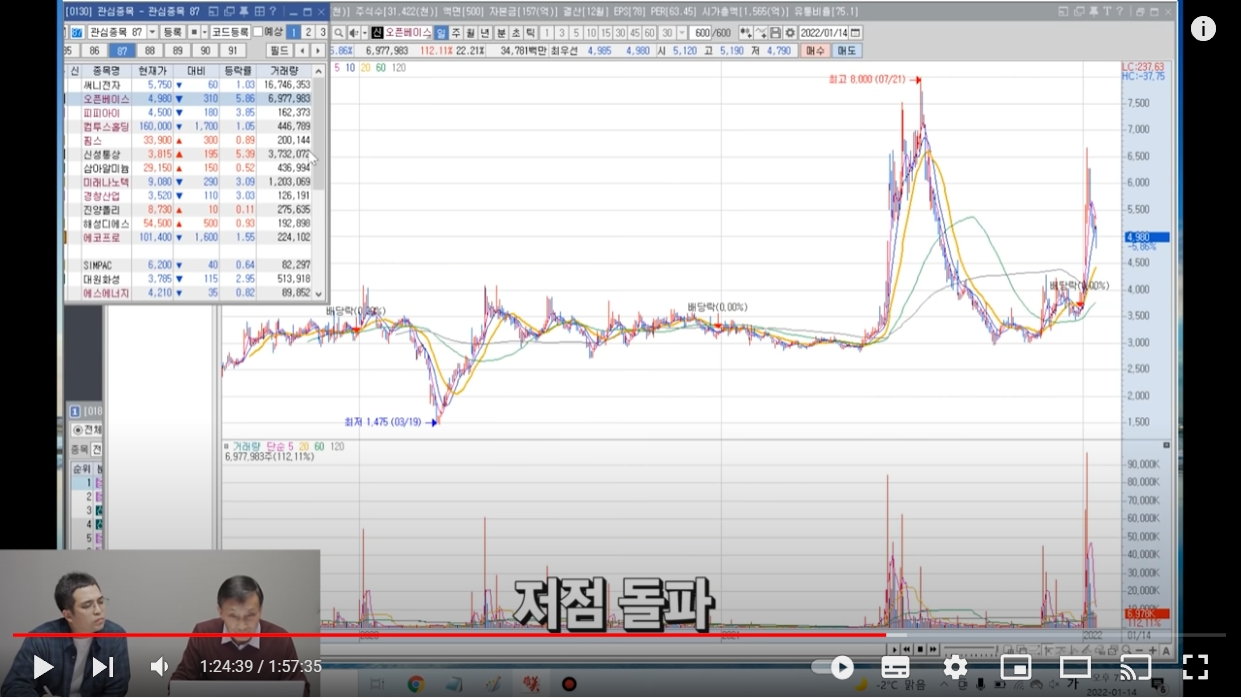Viewport: 1241px width, 698px height.
Task: Select the 써니전자 row in watchlist
Action: pos(189,86)
